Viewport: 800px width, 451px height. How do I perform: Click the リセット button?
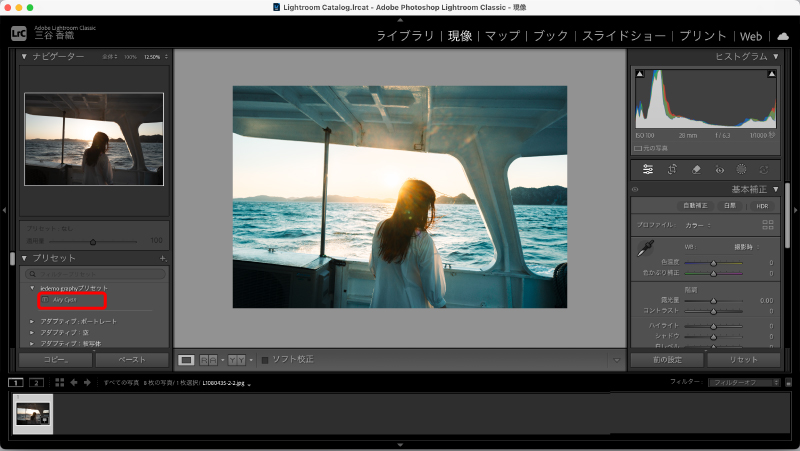[x=743, y=359]
